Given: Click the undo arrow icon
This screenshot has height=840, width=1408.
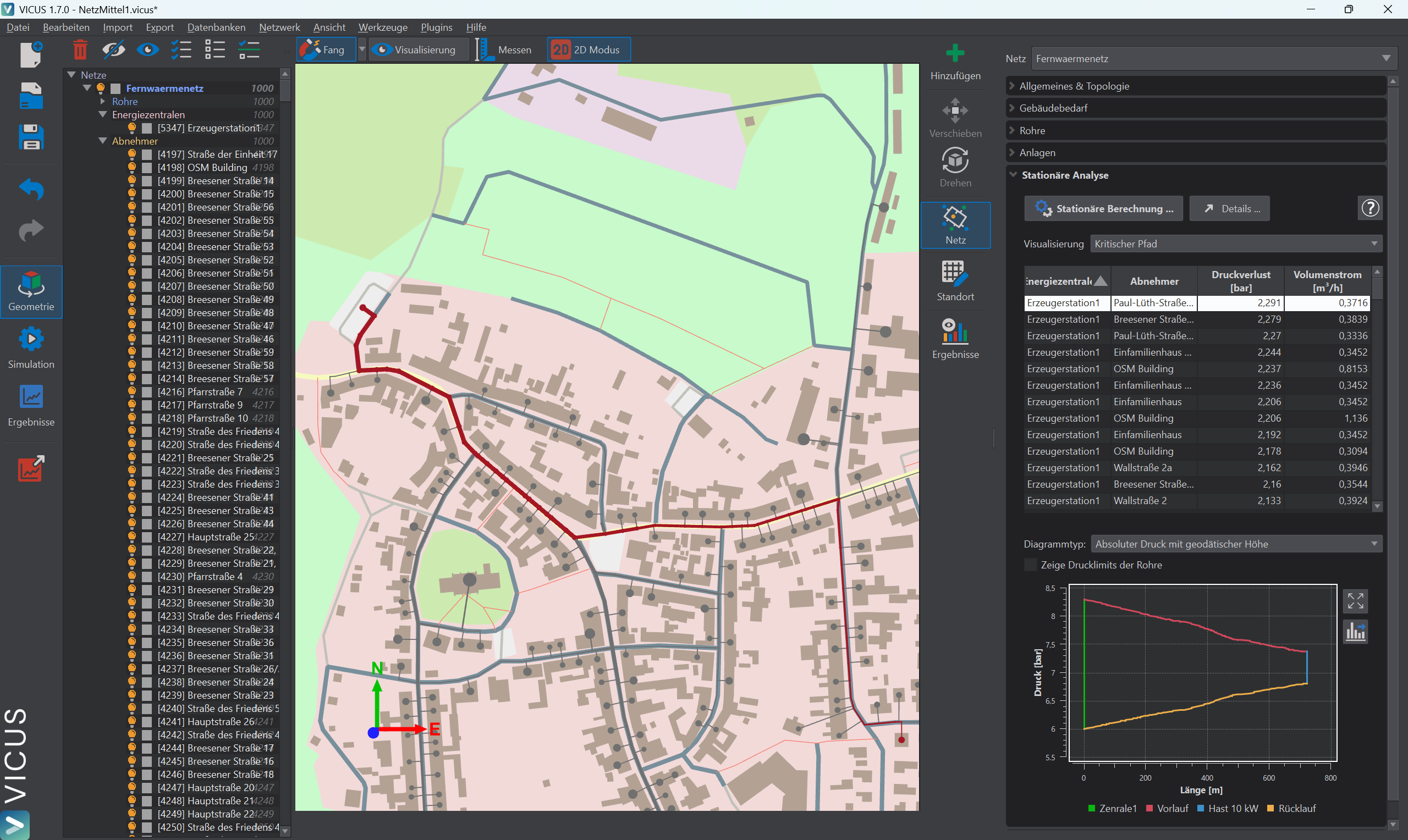Looking at the screenshot, I should coord(31,189).
